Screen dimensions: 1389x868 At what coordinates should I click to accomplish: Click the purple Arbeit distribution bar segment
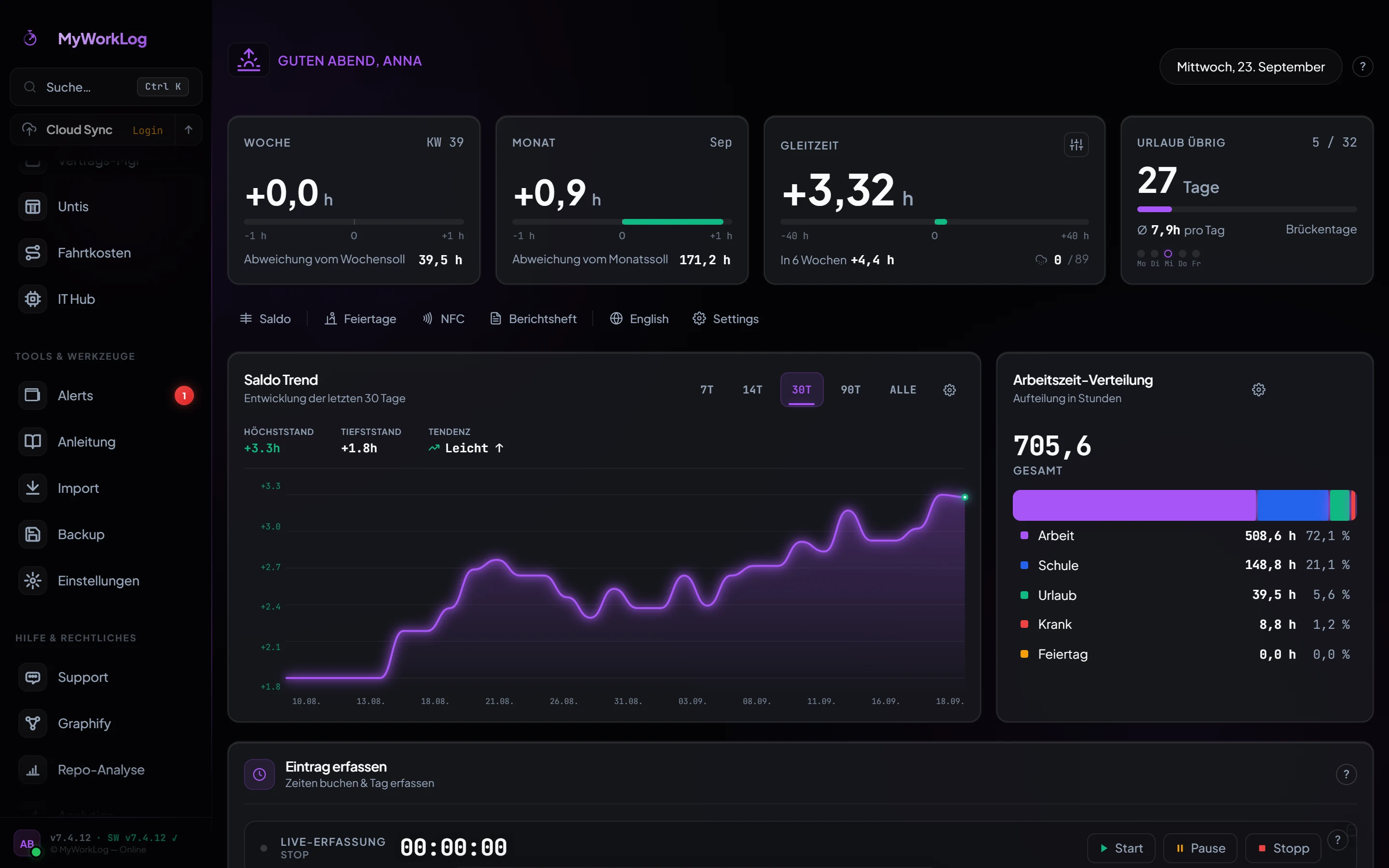click(1134, 505)
